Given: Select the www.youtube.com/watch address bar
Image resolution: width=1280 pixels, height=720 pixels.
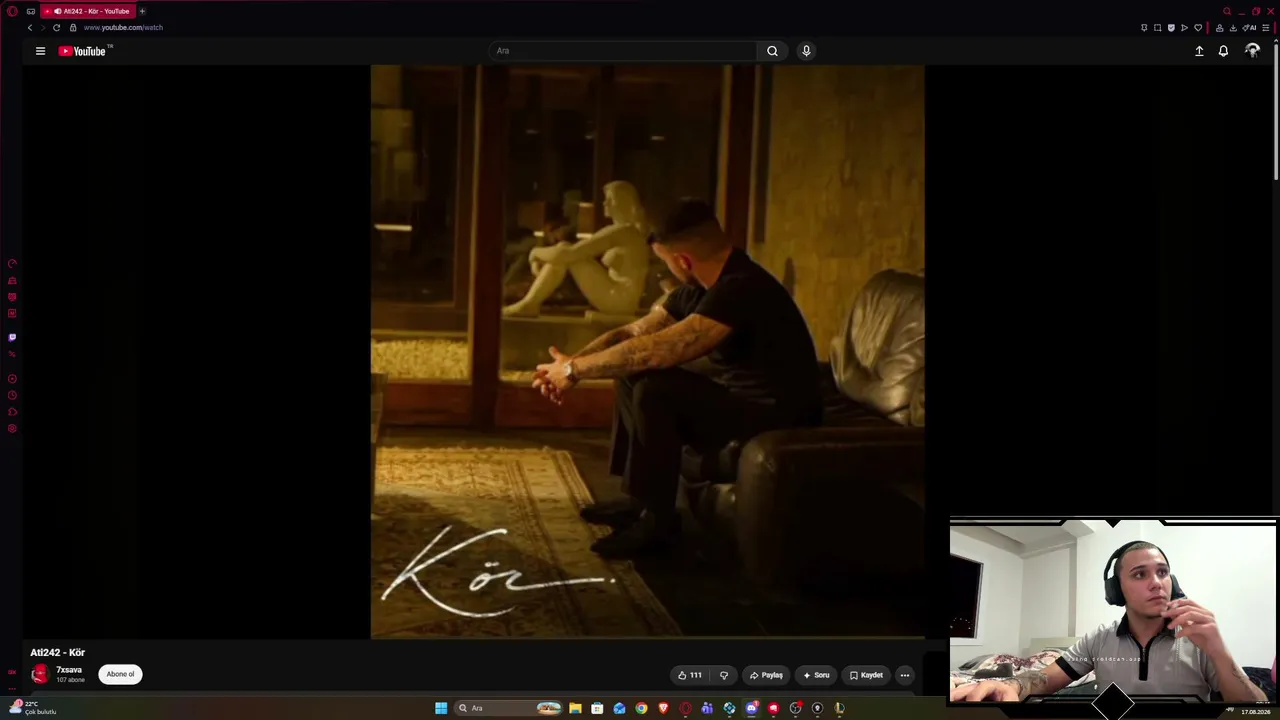Looking at the screenshot, I should pyautogui.click(x=123, y=28).
